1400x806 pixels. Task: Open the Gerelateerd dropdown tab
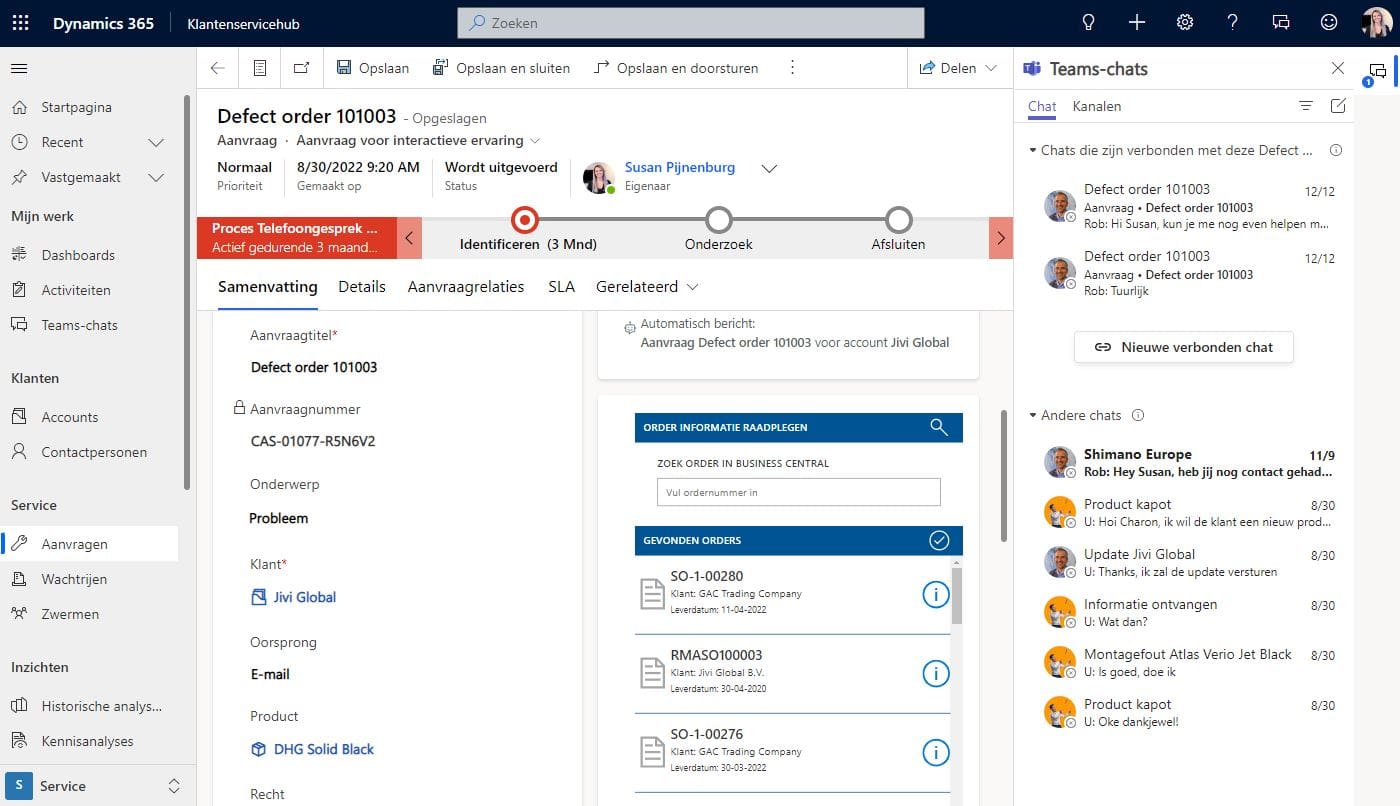click(646, 287)
